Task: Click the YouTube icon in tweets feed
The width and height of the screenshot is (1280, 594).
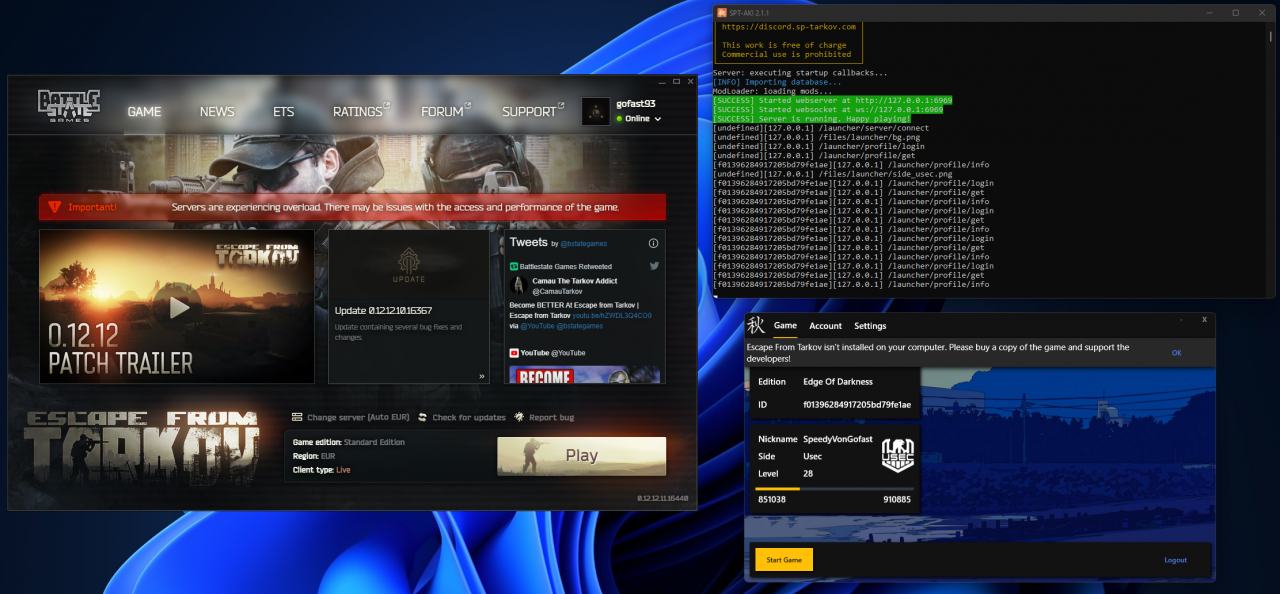Action: (514, 353)
